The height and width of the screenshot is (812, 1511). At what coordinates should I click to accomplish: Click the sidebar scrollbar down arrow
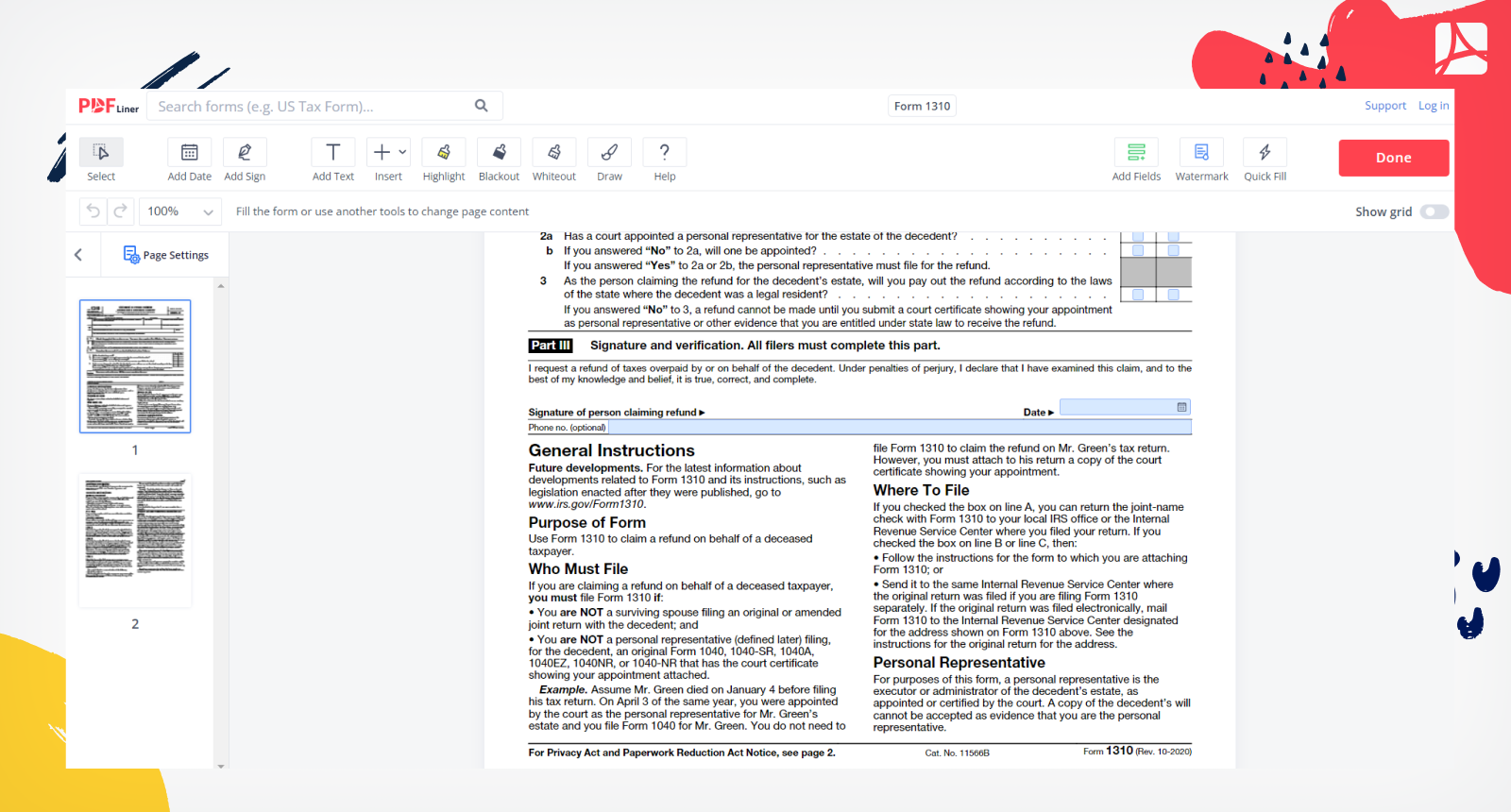tap(221, 766)
